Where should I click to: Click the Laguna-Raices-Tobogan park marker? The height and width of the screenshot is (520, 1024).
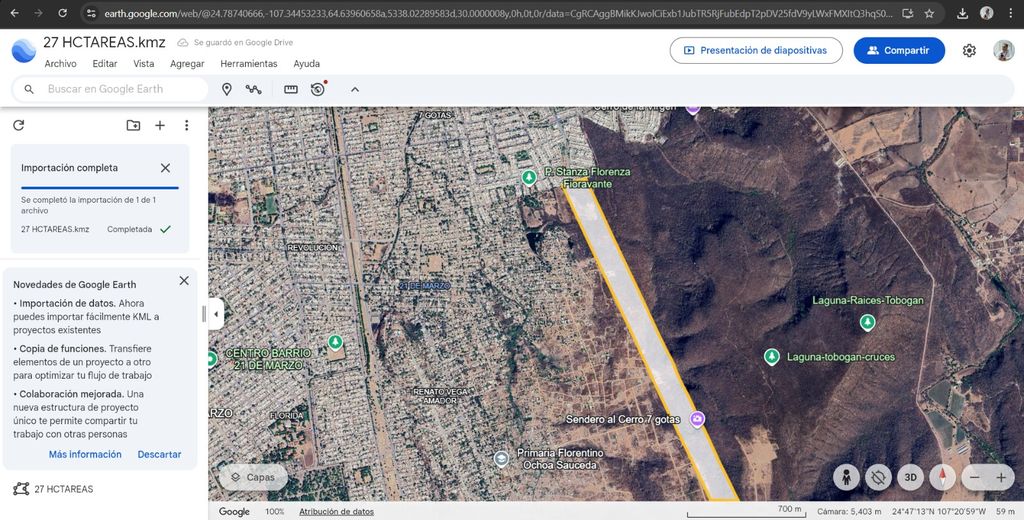tap(867, 322)
